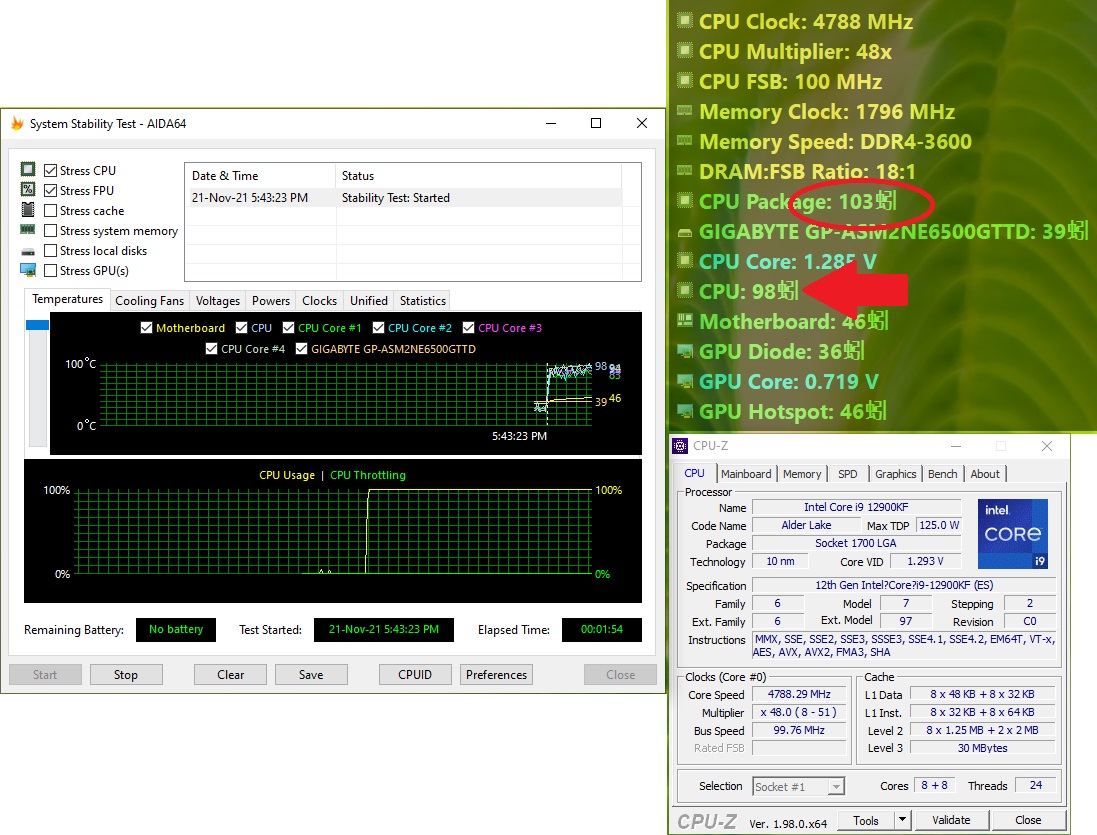Click the CPU Core voltage sensor icon

[684, 261]
